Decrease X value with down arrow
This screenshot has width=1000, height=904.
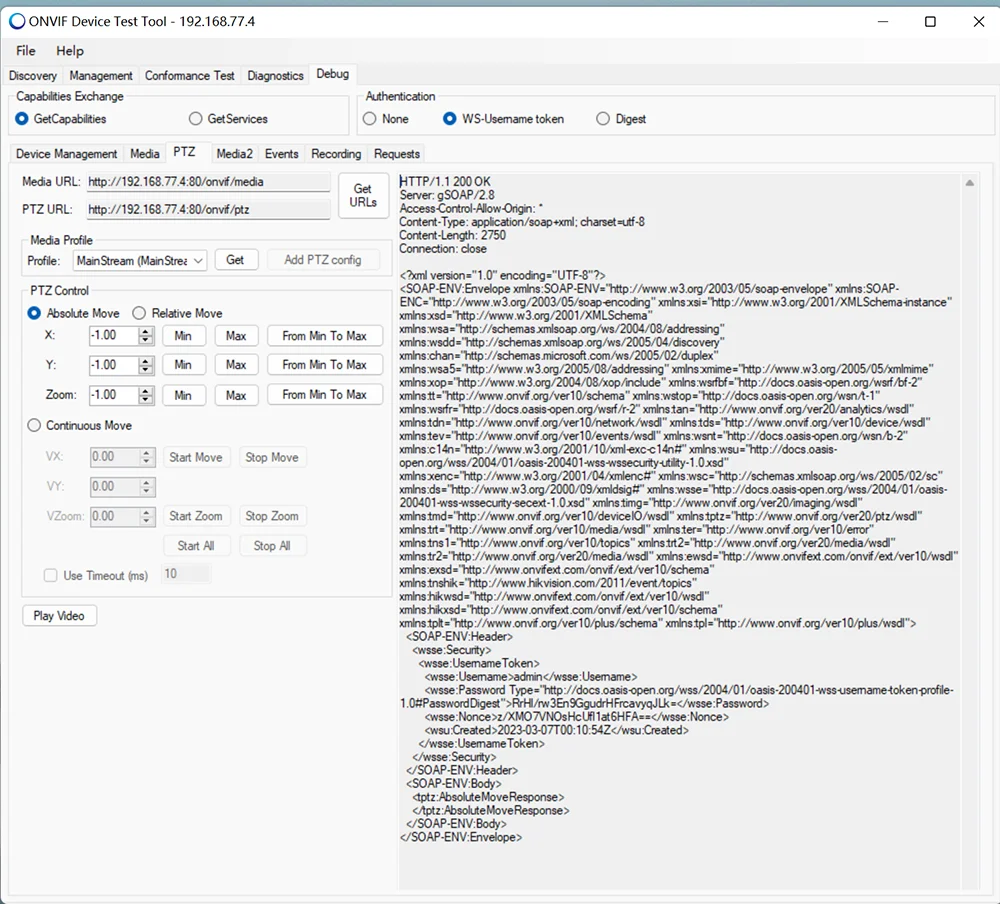pos(146,341)
